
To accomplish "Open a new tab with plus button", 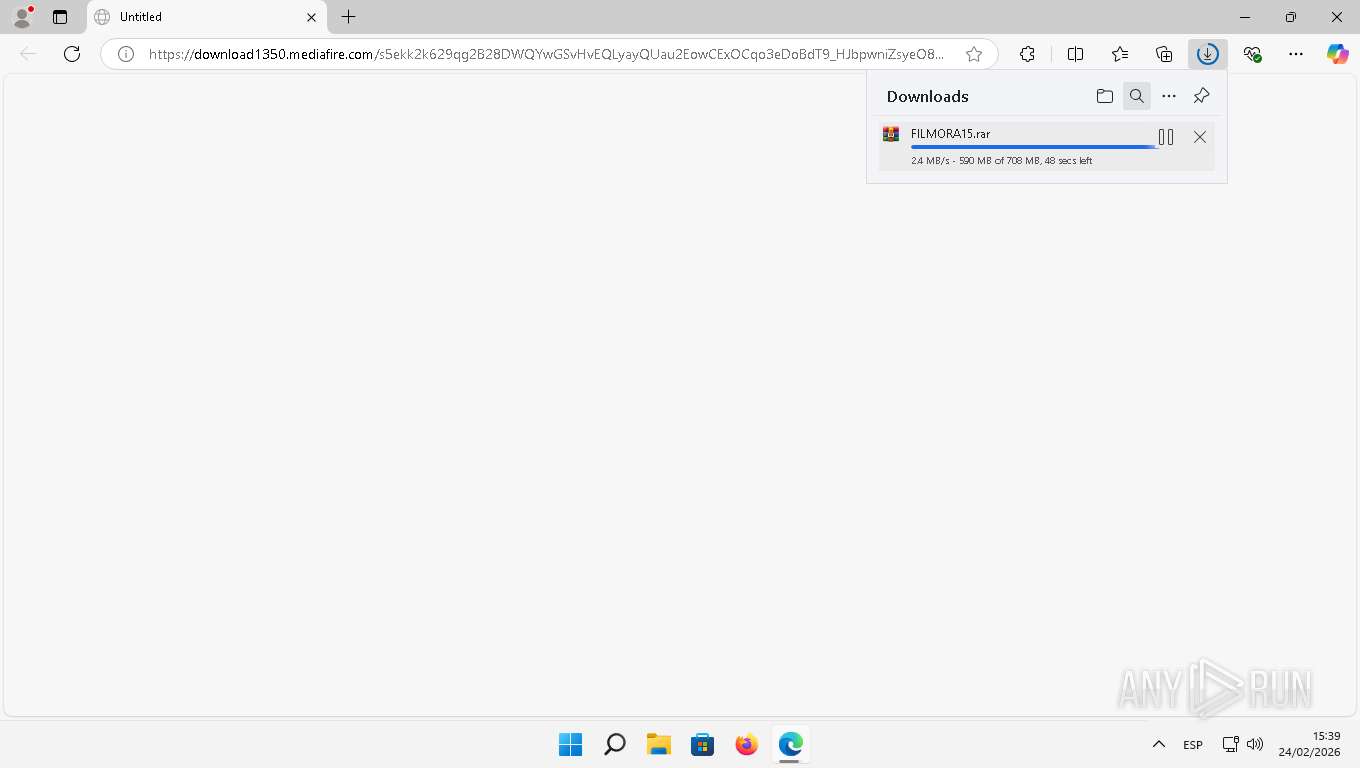I will (x=348, y=17).
